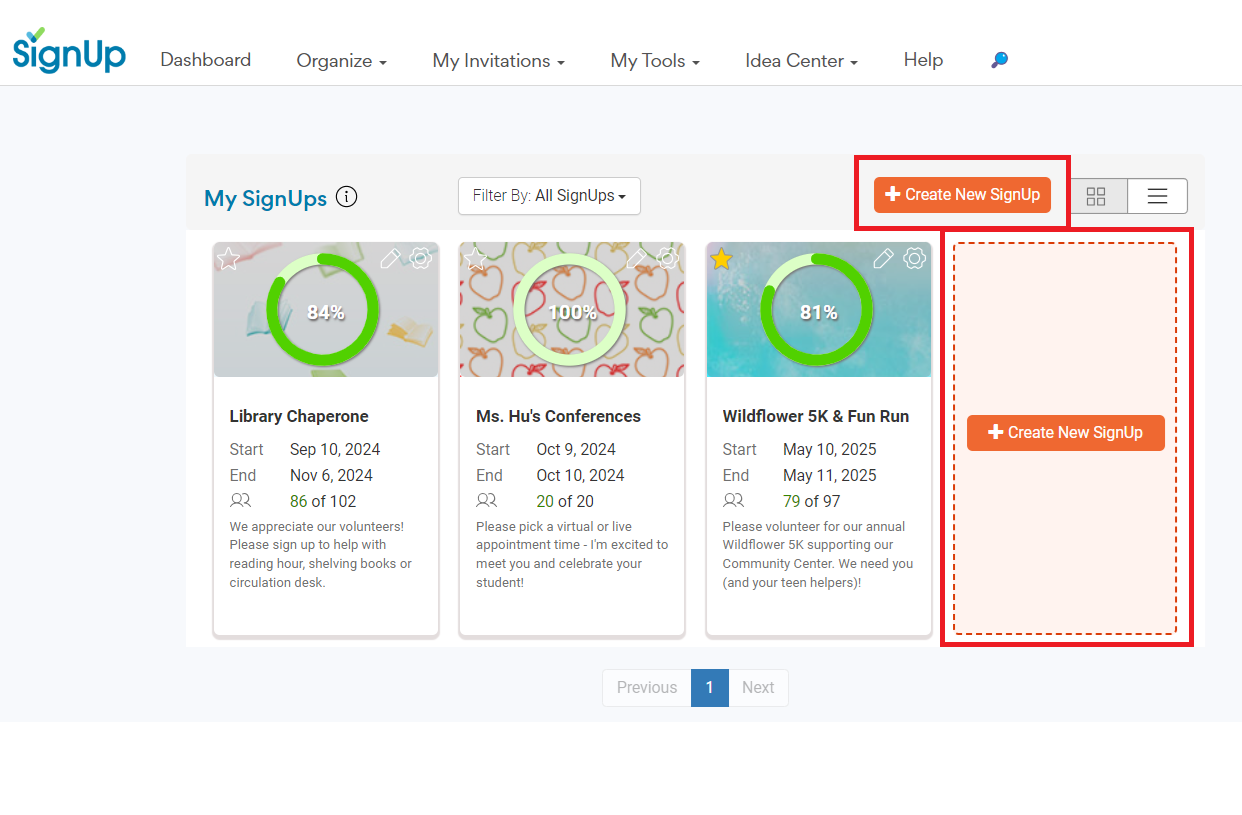
Task: Open the My SignUps info icon
Action: coord(346,197)
